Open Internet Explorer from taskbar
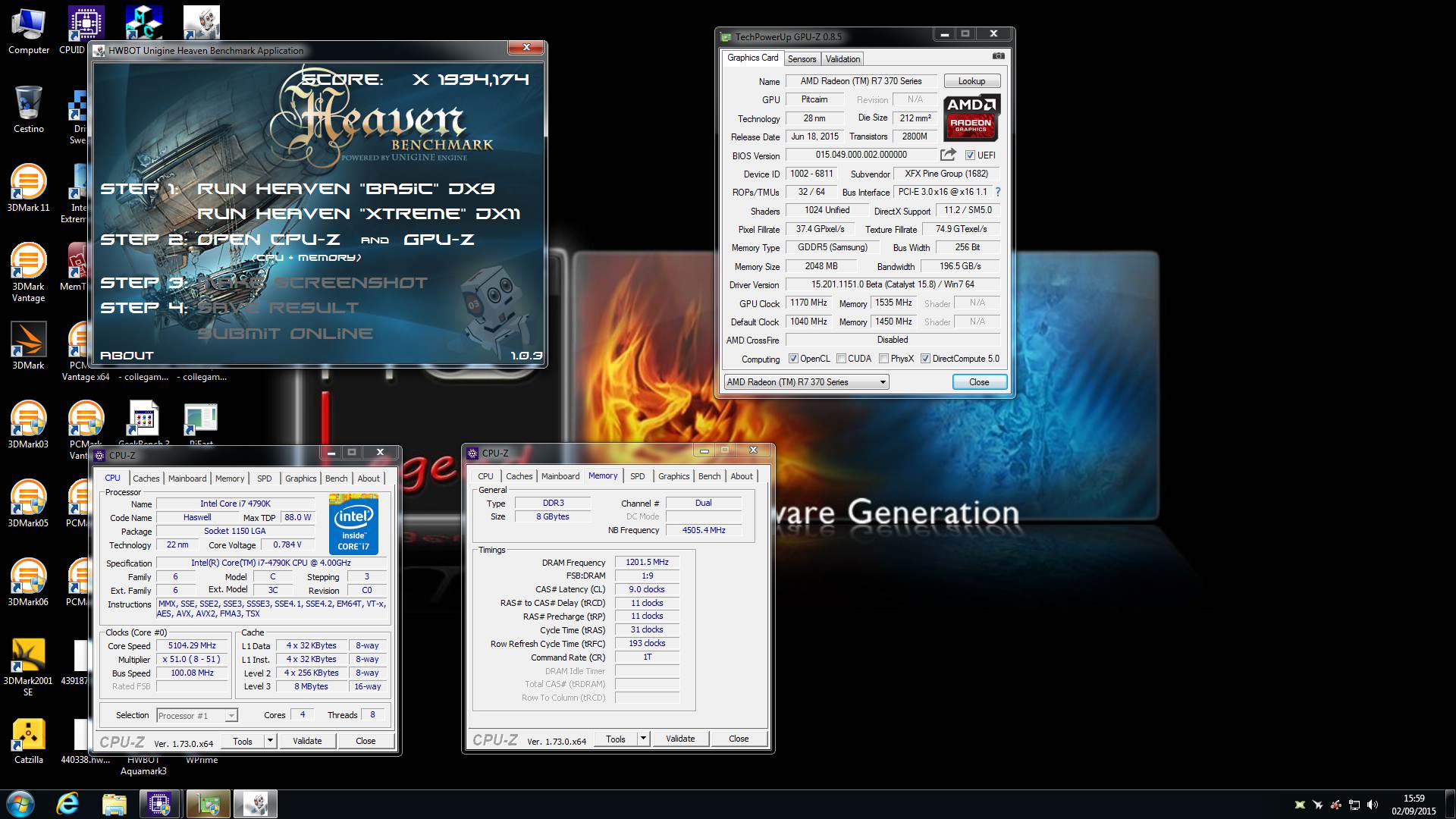The image size is (1456, 819). (x=68, y=804)
